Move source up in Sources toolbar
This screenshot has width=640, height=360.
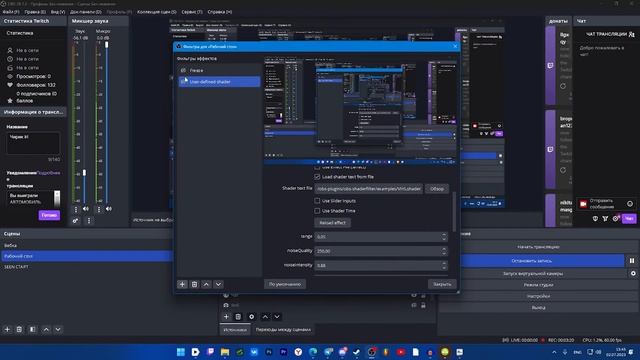pyautogui.click(x=265, y=316)
